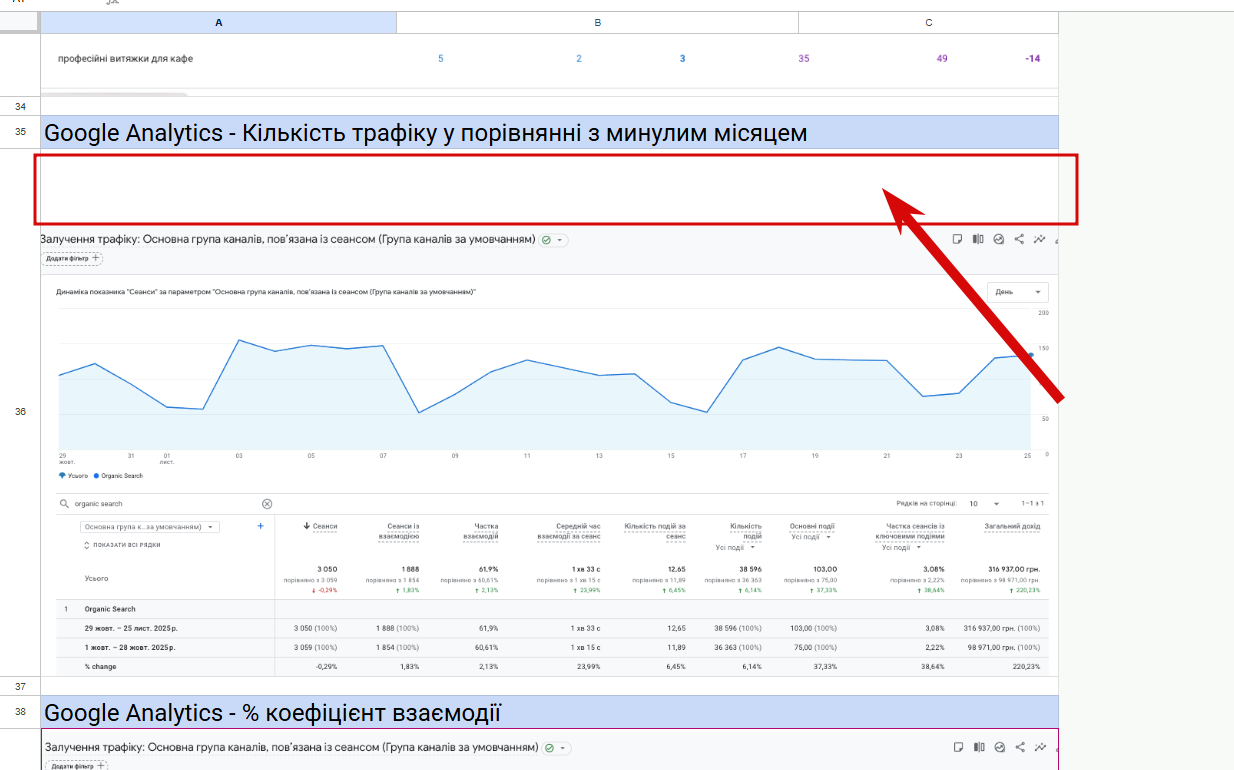Screen dimensions: 1234x770
Task: Select row 35 header
Action: [20, 132]
